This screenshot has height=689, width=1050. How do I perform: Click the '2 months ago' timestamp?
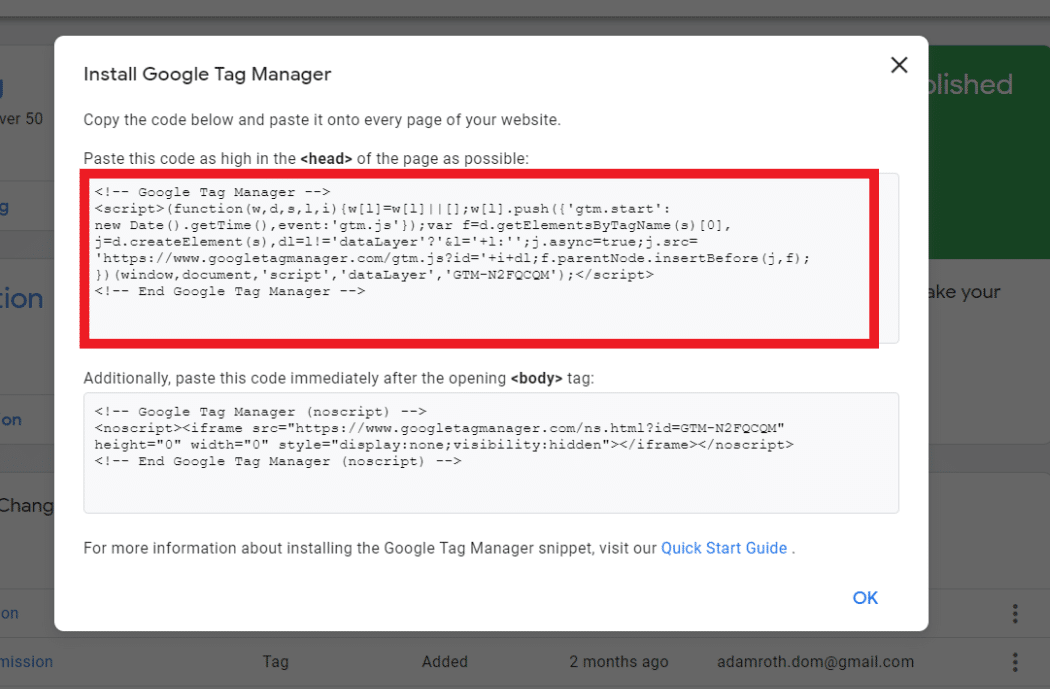coord(619,662)
